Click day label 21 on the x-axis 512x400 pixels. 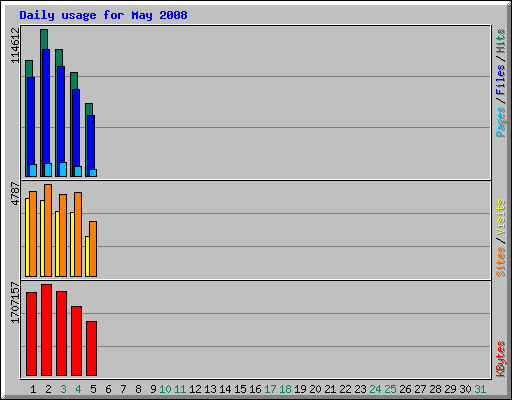click(330, 389)
